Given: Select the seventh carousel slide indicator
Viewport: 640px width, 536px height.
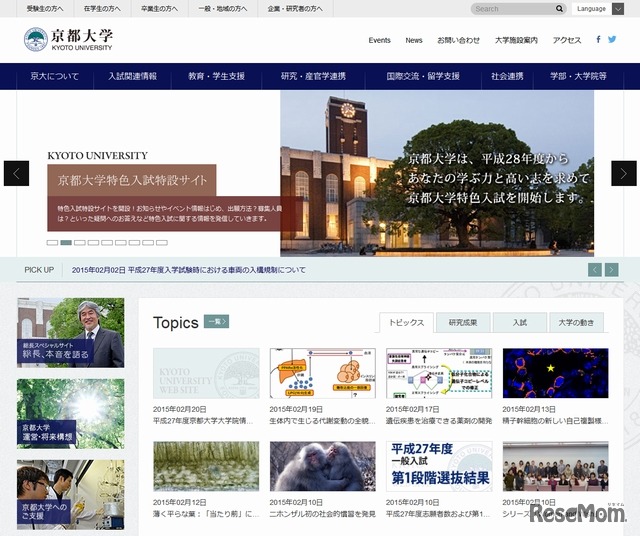Looking at the screenshot, I should click(134, 242).
